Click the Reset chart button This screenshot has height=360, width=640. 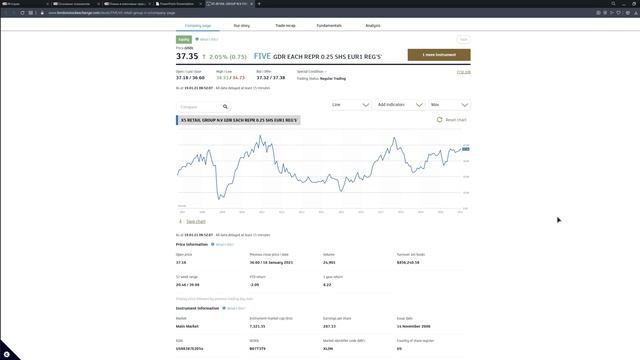(x=451, y=120)
